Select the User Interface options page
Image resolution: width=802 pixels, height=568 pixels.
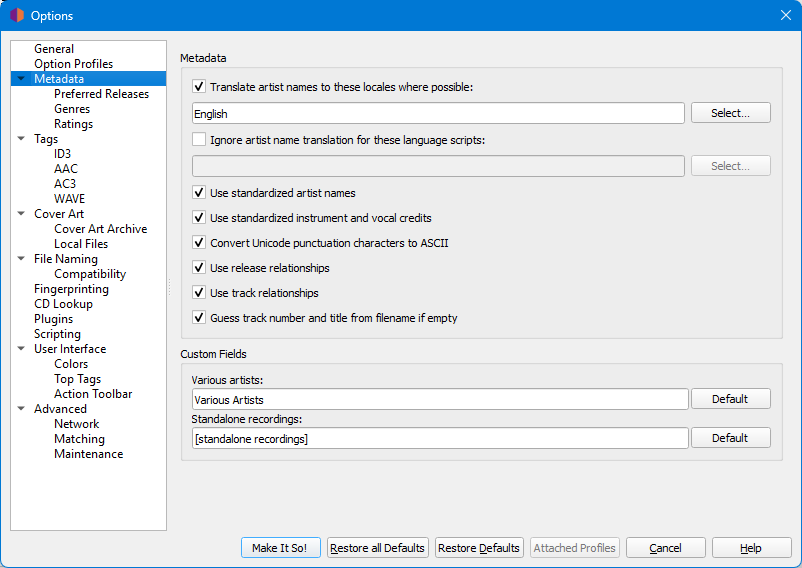coord(70,349)
